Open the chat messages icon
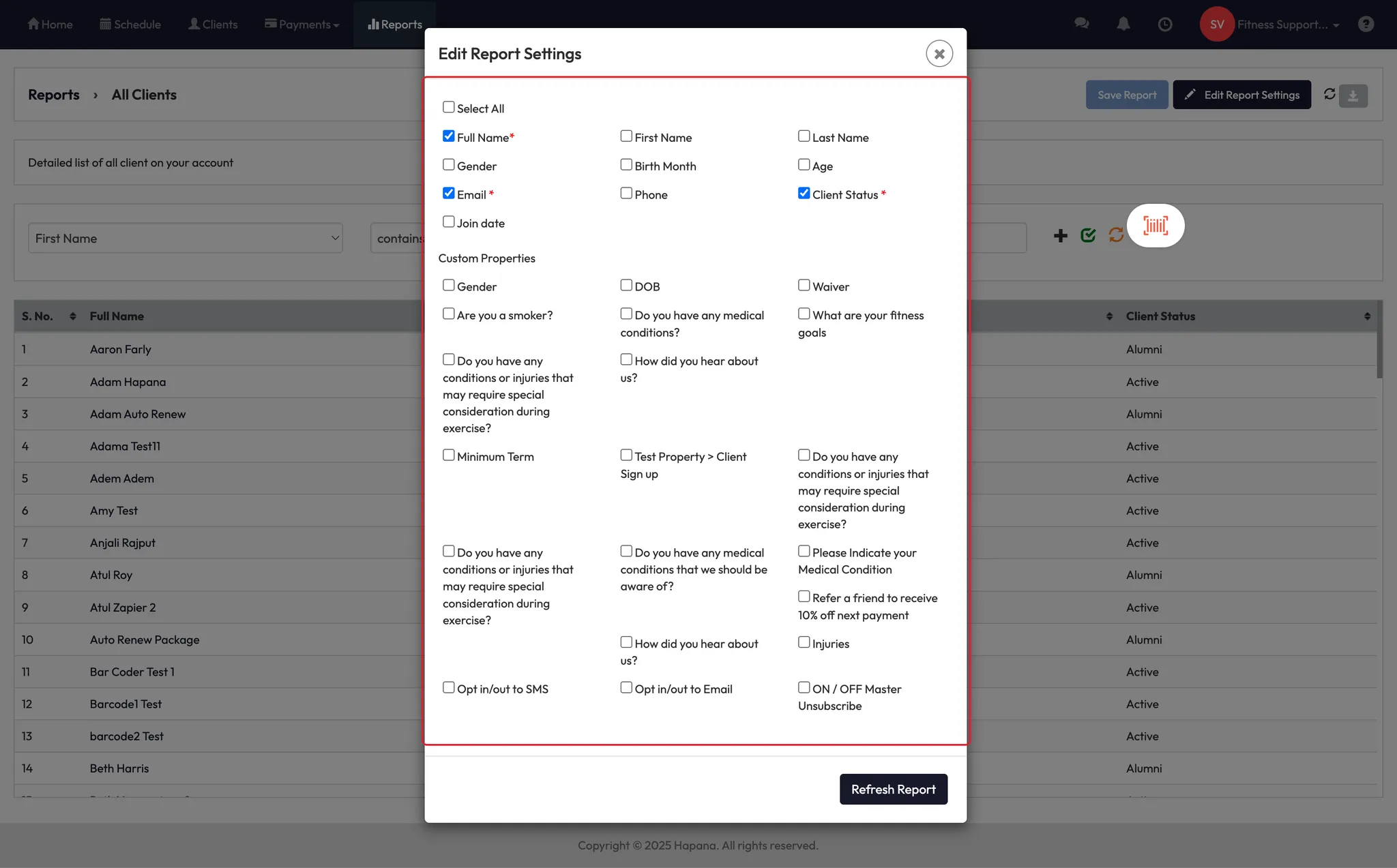 coord(1081,24)
